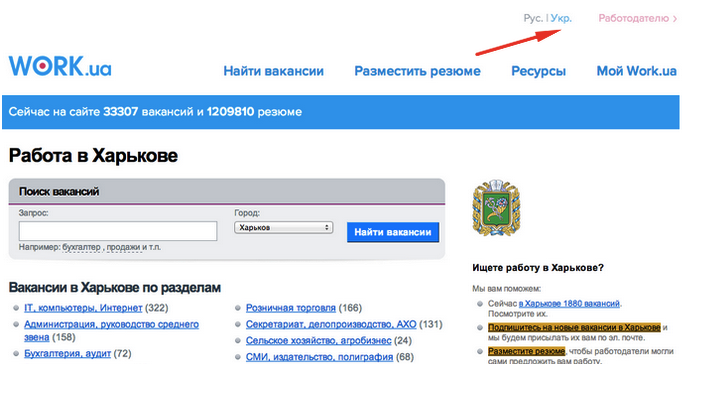The height and width of the screenshot is (395, 715).
Task: Click the 1209810 резюме counter text
Action: click(254, 112)
